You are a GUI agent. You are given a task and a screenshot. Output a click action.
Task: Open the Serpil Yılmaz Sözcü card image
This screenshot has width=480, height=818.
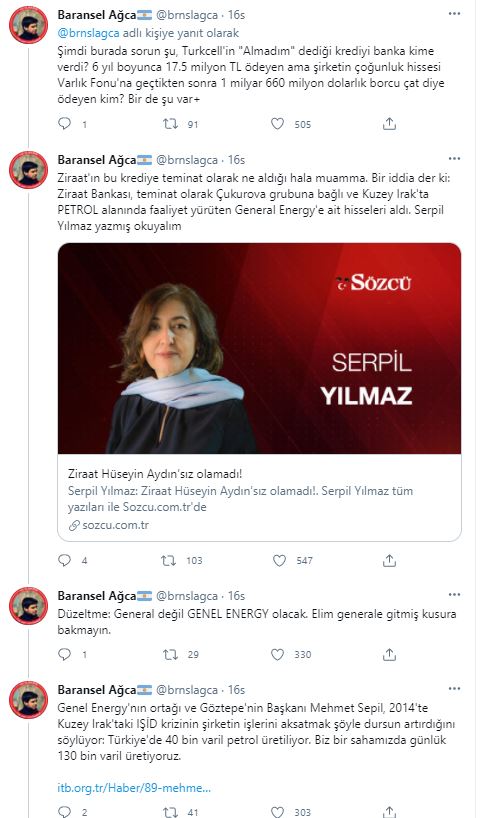pos(259,348)
